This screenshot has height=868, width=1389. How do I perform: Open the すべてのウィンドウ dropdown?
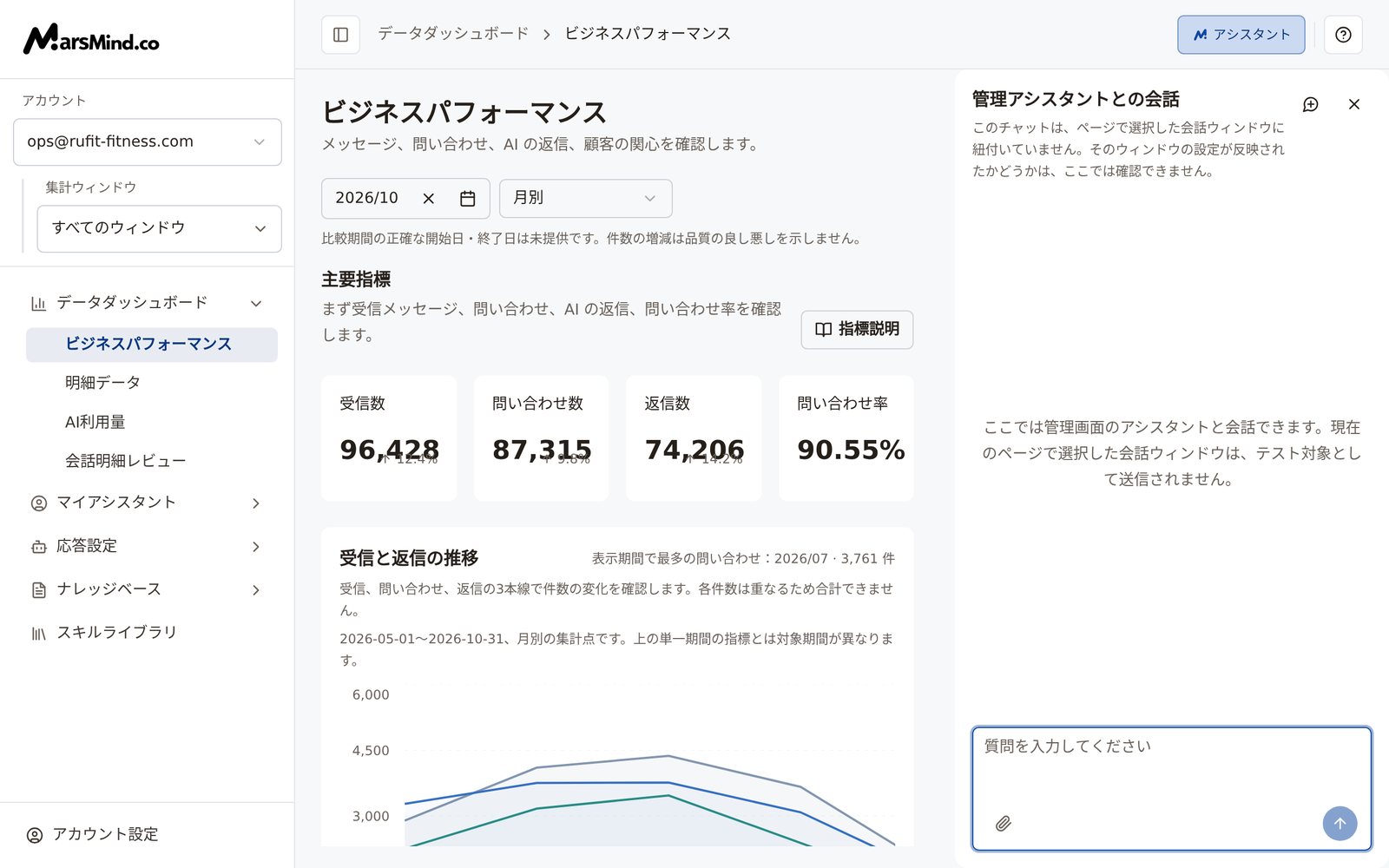[x=159, y=228]
